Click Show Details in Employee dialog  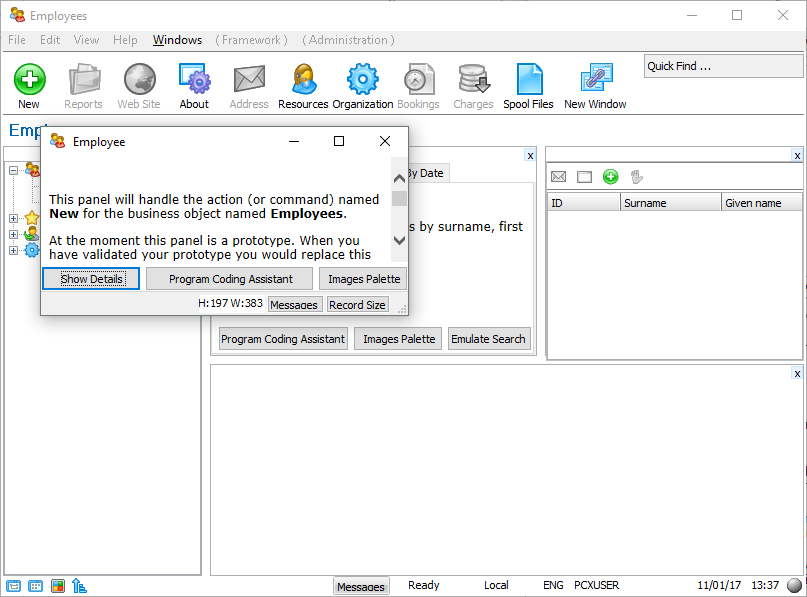click(x=91, y=278)
